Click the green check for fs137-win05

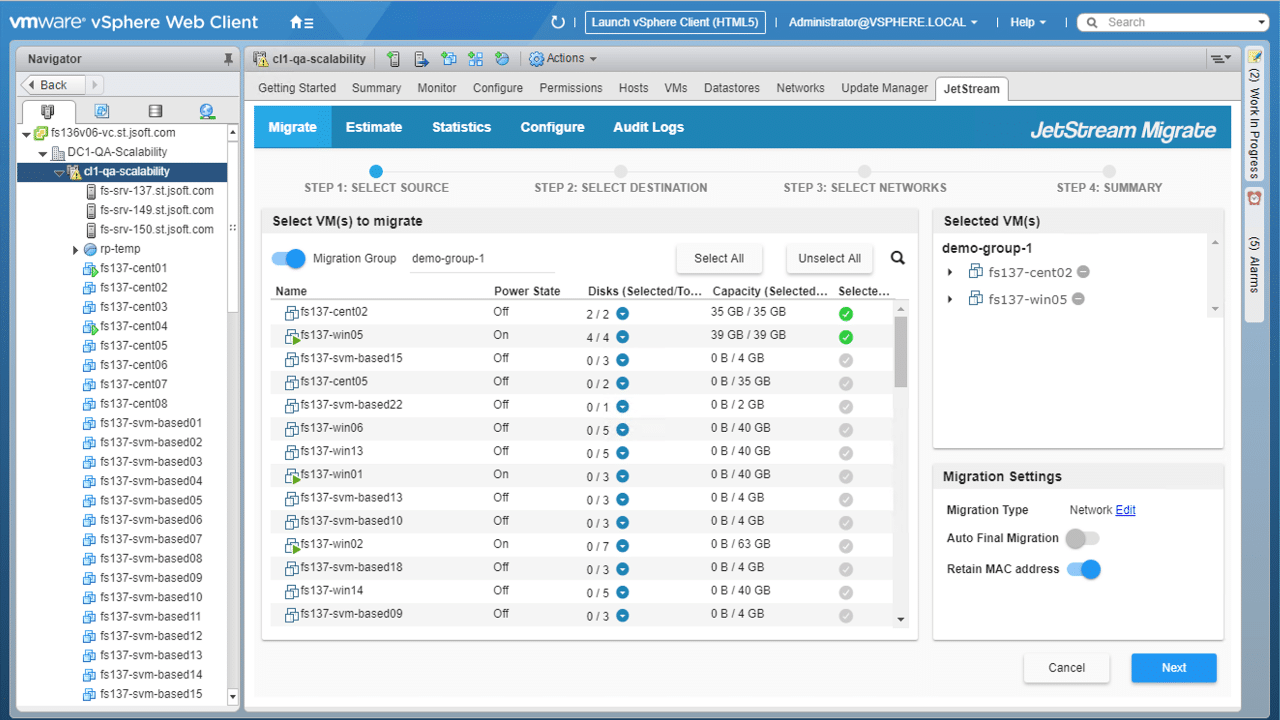click(x=846, y=337)
